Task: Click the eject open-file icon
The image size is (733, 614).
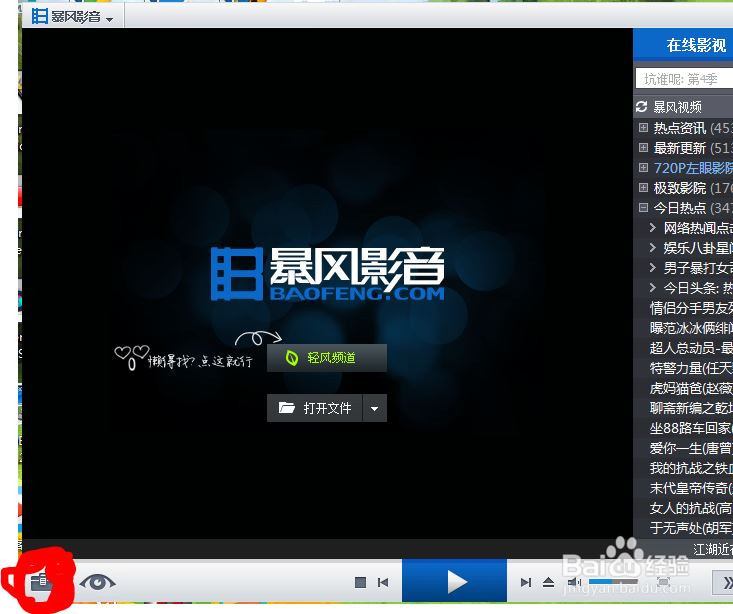Action: 548,582
